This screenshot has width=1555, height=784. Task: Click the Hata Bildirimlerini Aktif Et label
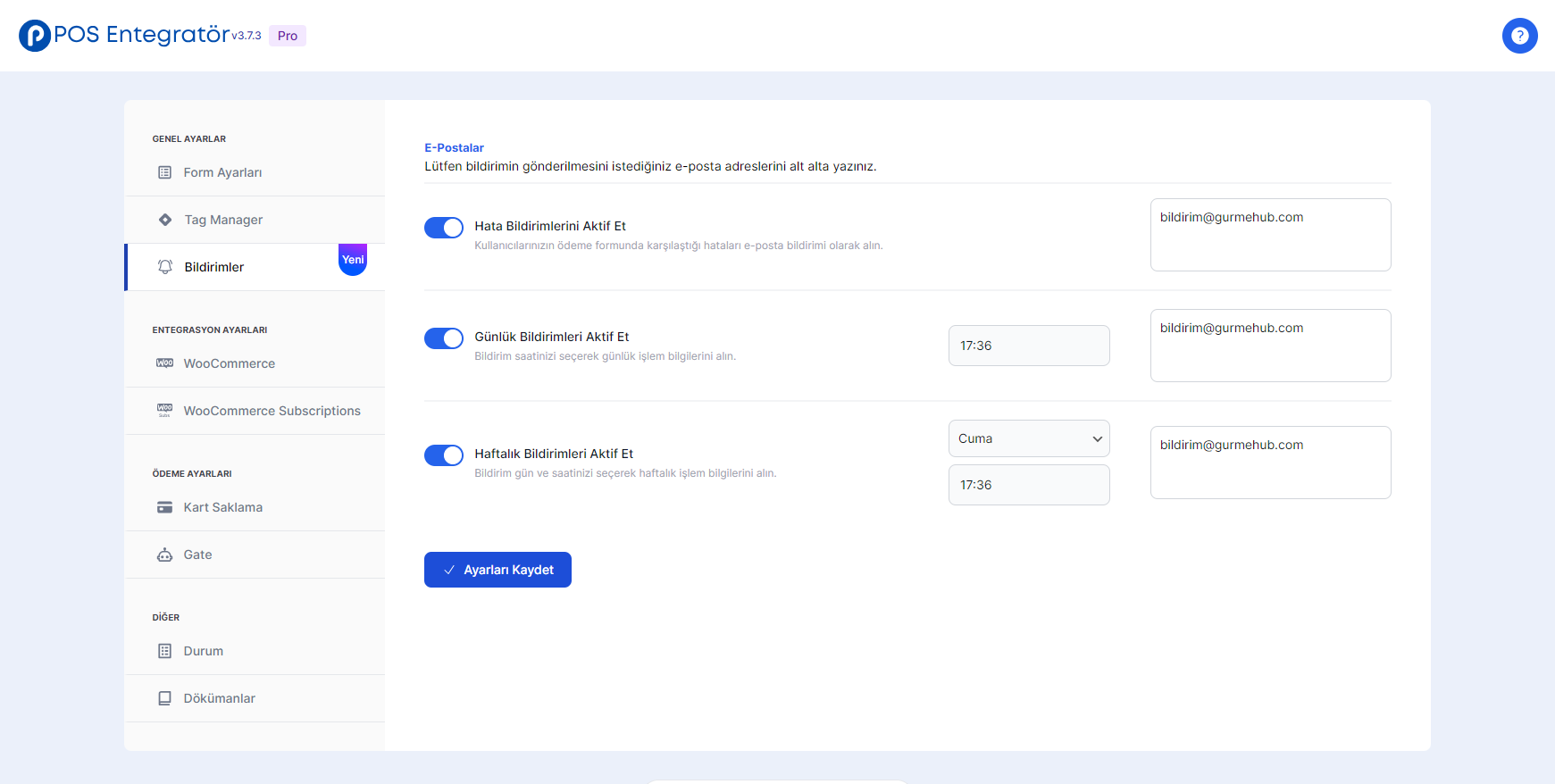[x=550, y=226]
